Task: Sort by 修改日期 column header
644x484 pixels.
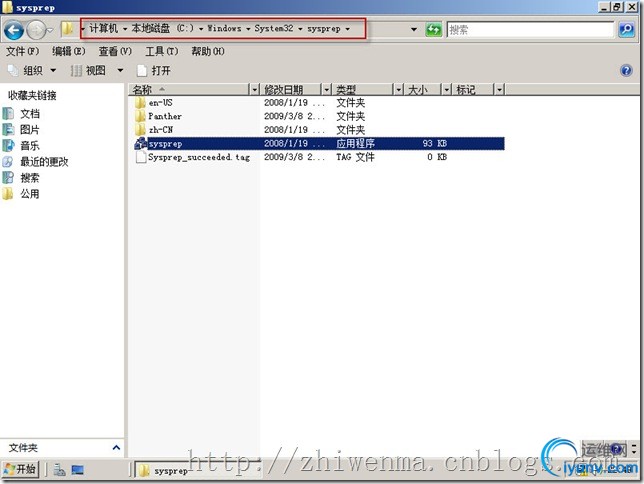Action: coord(290,89)
